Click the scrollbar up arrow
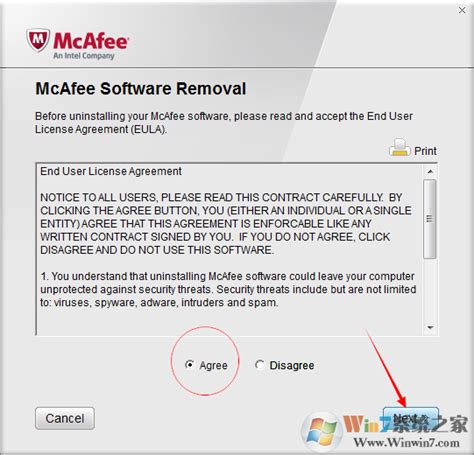The height and width of the screenshot is (455, 474). coord(430,172)
